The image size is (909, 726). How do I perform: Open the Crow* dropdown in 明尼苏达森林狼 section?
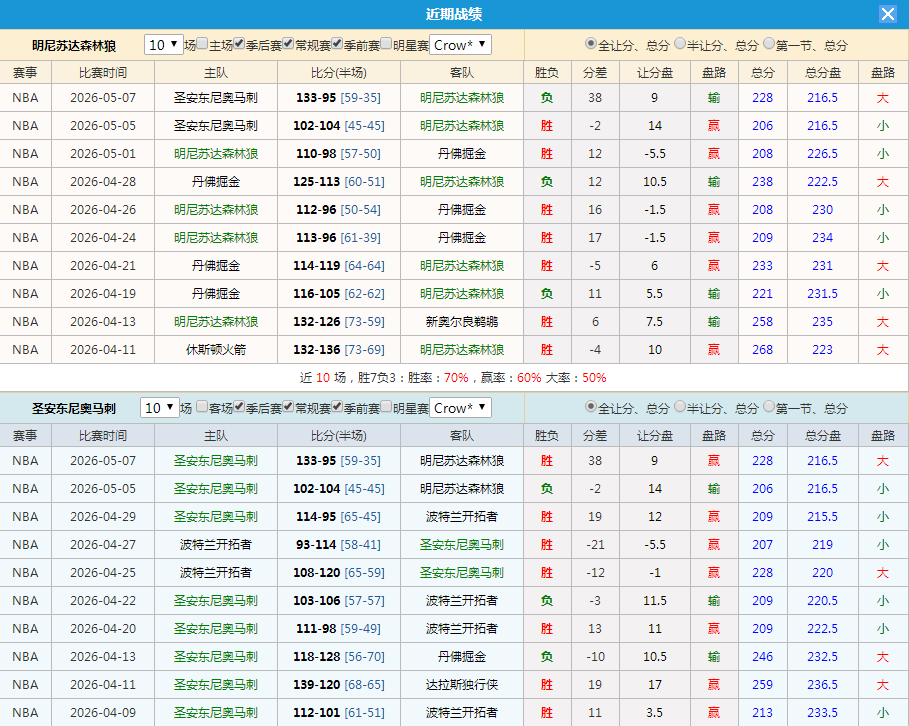460,45
